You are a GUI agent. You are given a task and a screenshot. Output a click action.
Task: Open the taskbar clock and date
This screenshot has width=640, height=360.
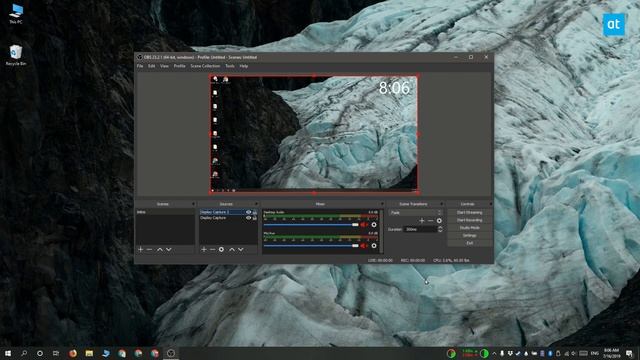pyautogui.click(x=611, y=353)
